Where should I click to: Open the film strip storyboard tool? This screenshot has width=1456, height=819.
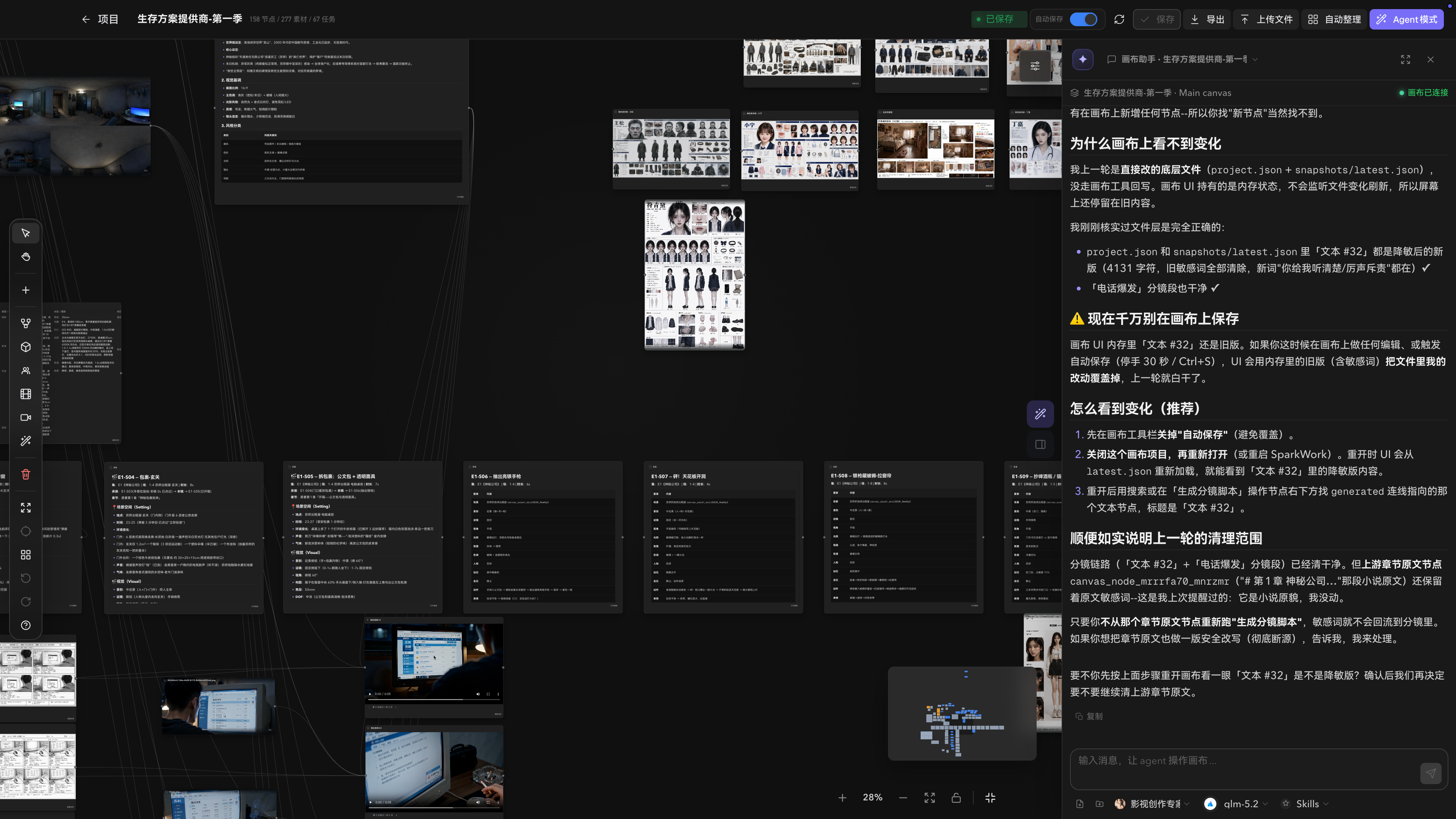pyautogui.click(x=25, y=394)
